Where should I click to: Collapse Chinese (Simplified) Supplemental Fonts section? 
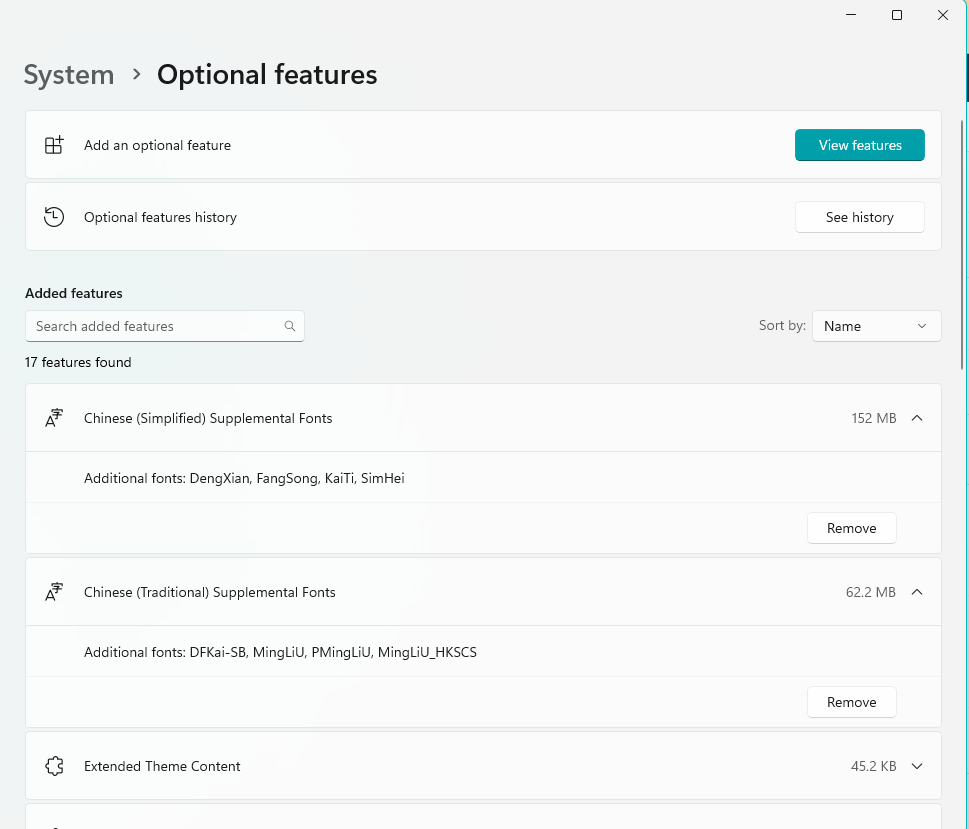coord(917,419)
